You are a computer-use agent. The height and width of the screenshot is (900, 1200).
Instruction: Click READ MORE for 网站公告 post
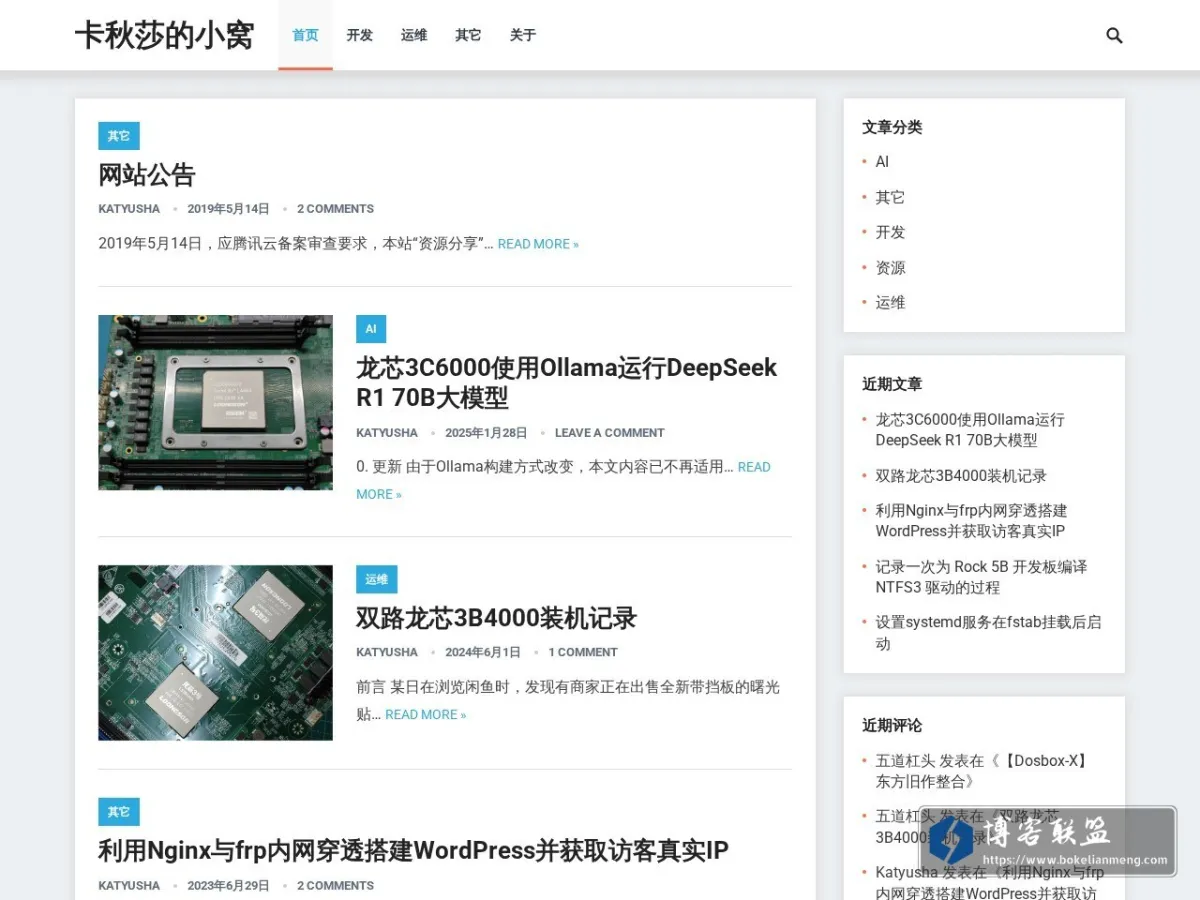(538, 244)
